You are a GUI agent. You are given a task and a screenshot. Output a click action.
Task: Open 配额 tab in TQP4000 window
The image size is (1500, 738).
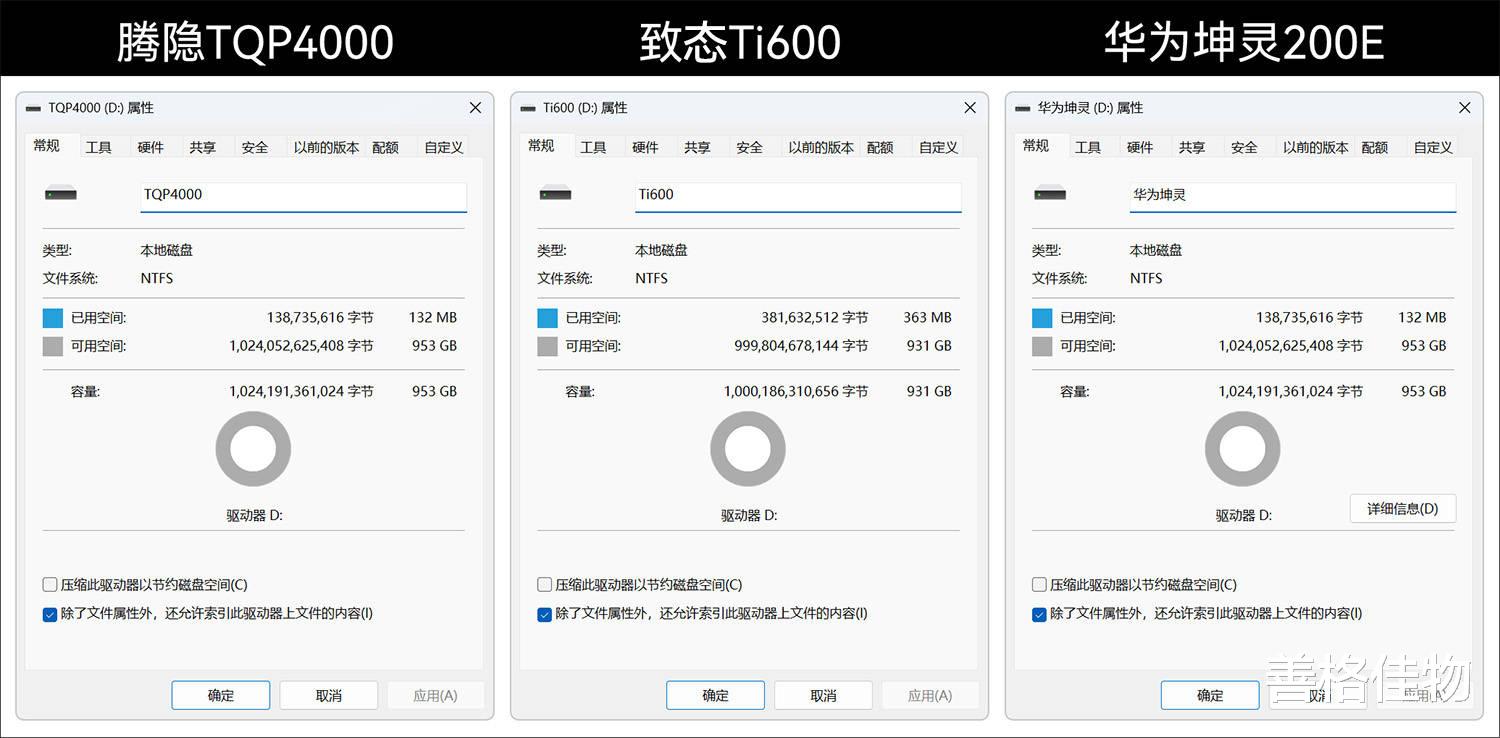386,147
